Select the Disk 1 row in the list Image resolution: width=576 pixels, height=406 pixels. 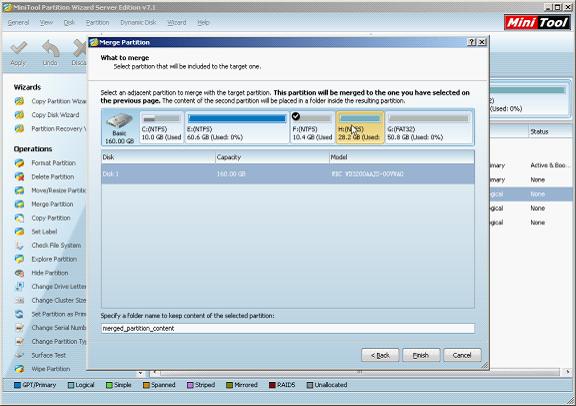point(288,174)
